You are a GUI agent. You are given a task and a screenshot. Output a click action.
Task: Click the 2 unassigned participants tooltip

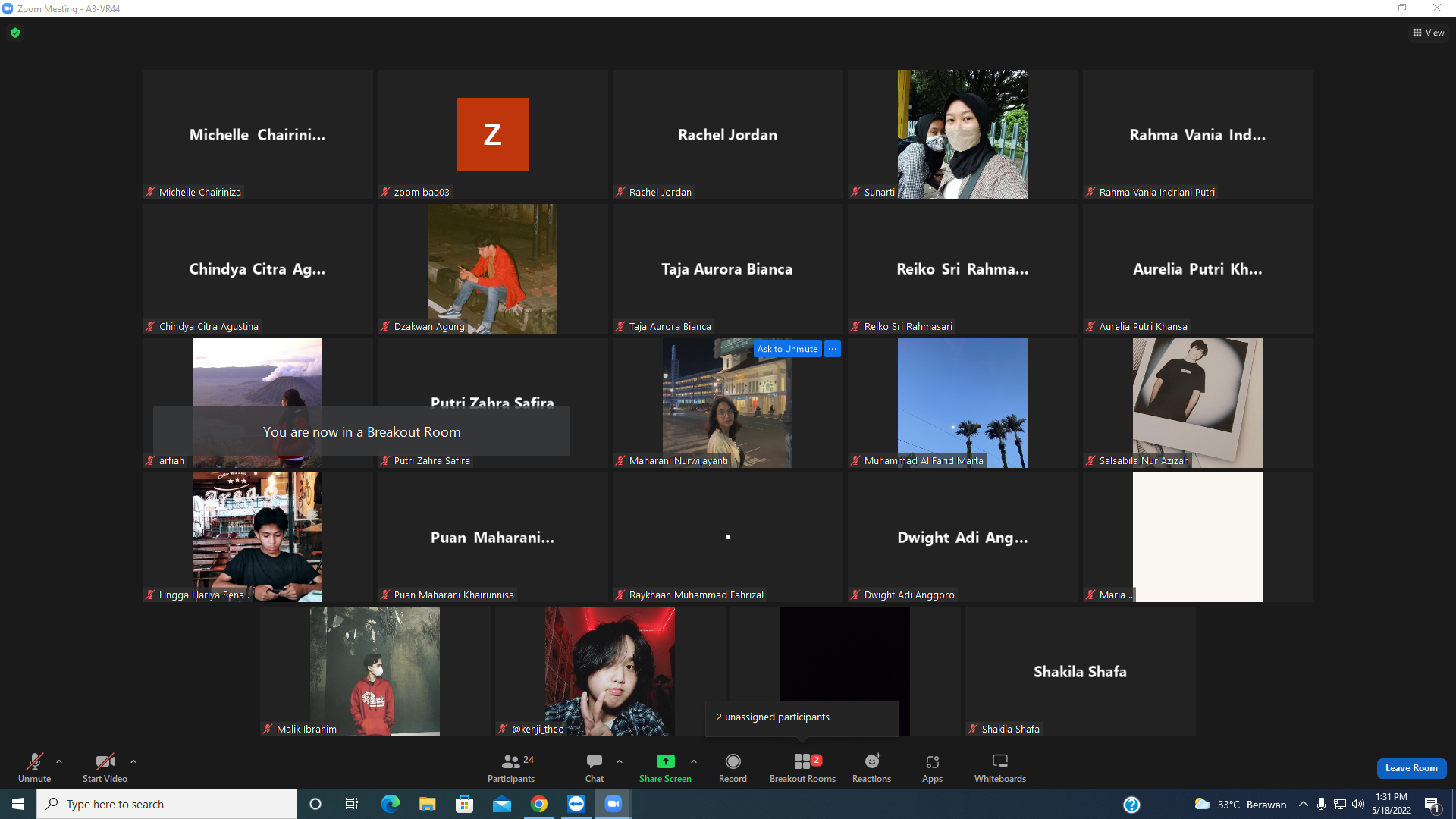[x=802, y=717]
